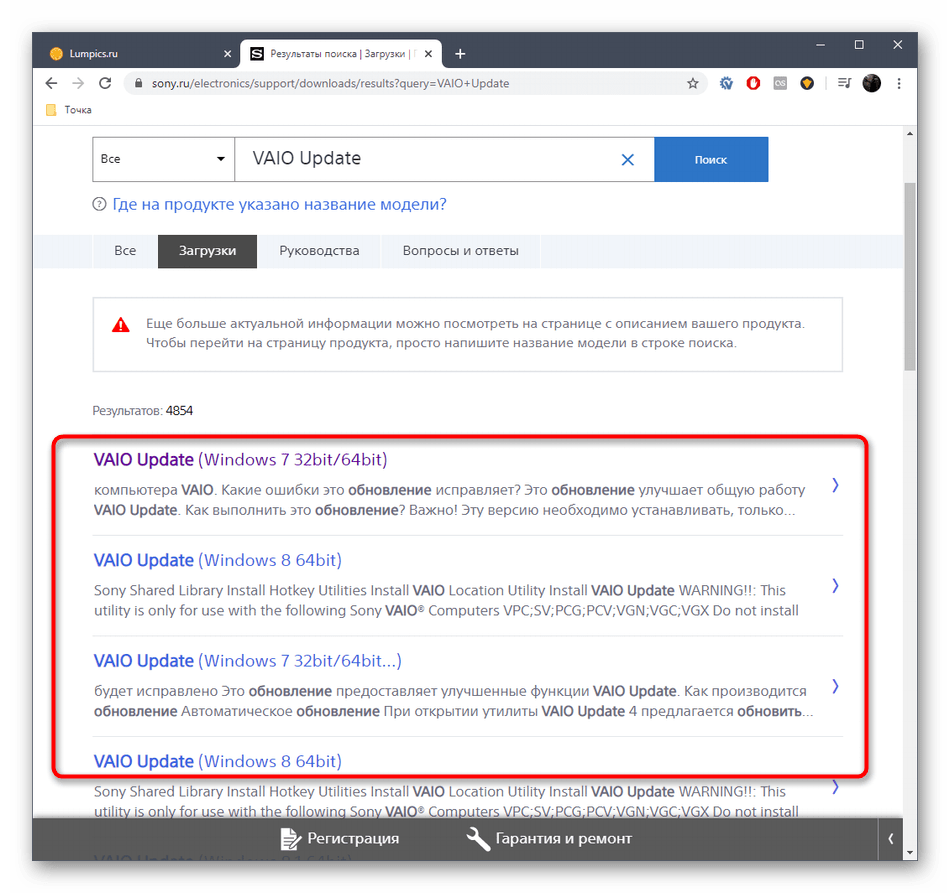Screen dimensions: 950x893
Task: Open VAIO Update (Windows 7 32bit/64bit) link
Action: click(x=240, y=460)
